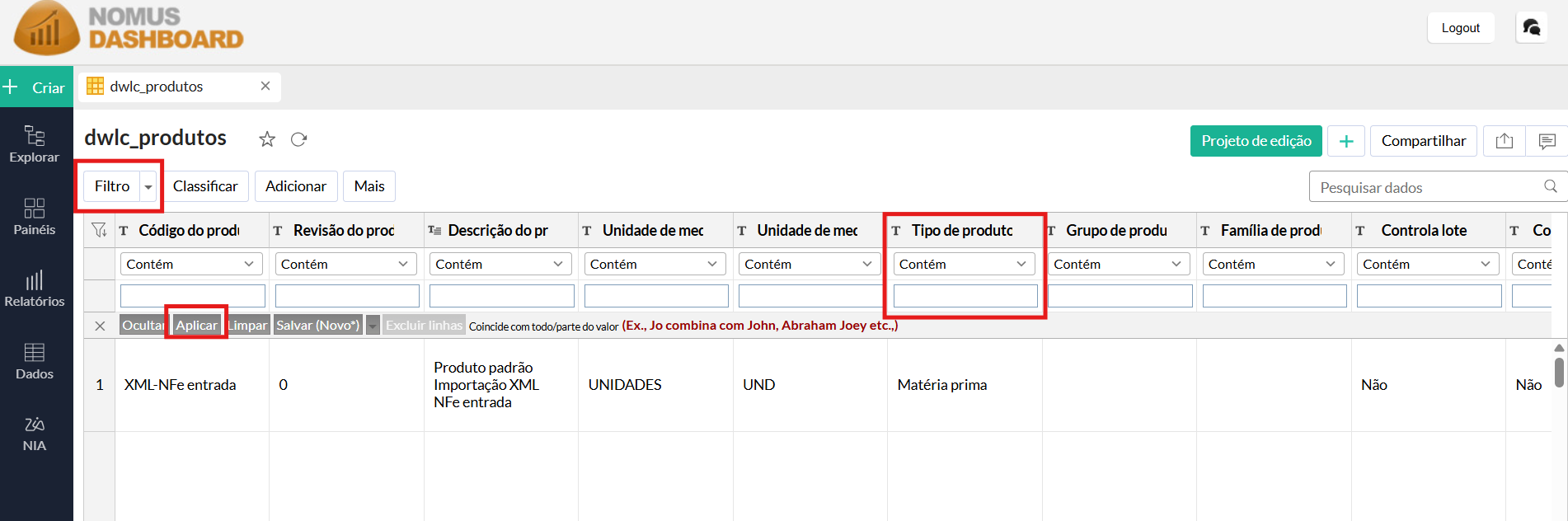The image size is (1568, 521).
Task: Select the Controla lote column header
Action: point(1428,231)
